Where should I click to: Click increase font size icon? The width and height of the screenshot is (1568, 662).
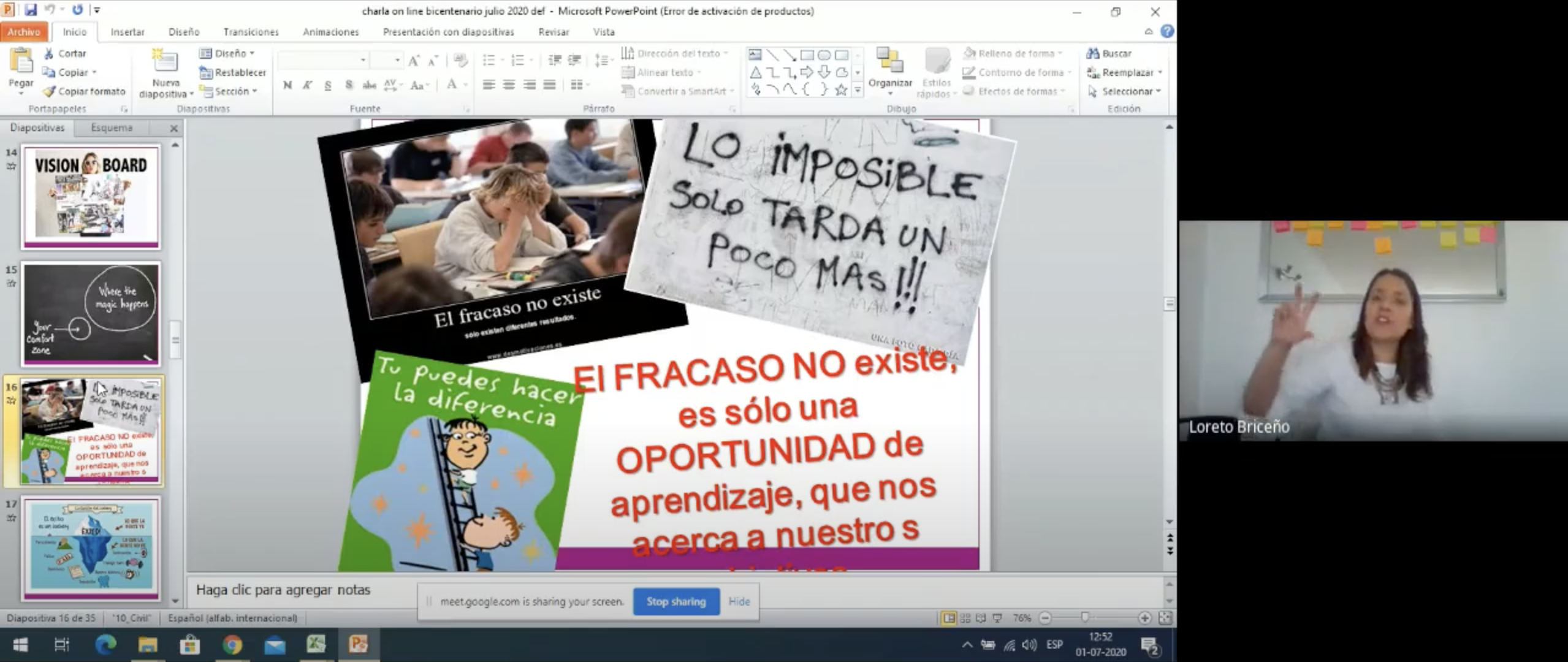414,60
